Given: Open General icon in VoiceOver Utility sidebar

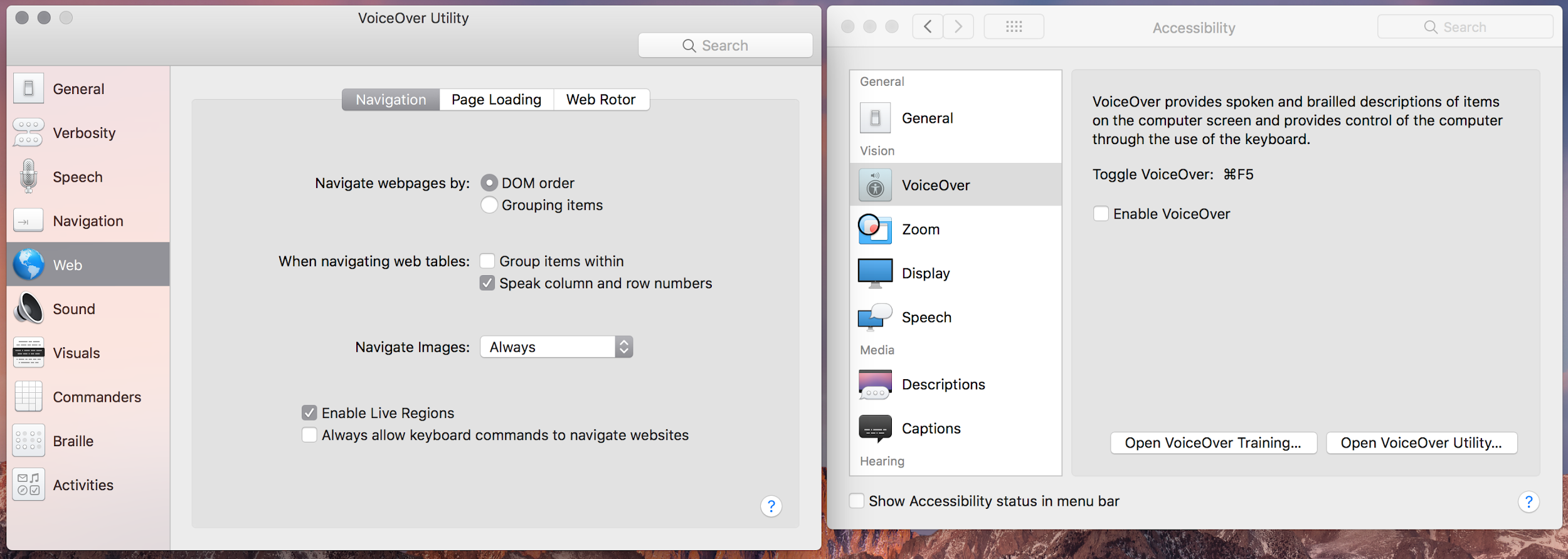Looking at the screenshot, I should tap(28, 88).
